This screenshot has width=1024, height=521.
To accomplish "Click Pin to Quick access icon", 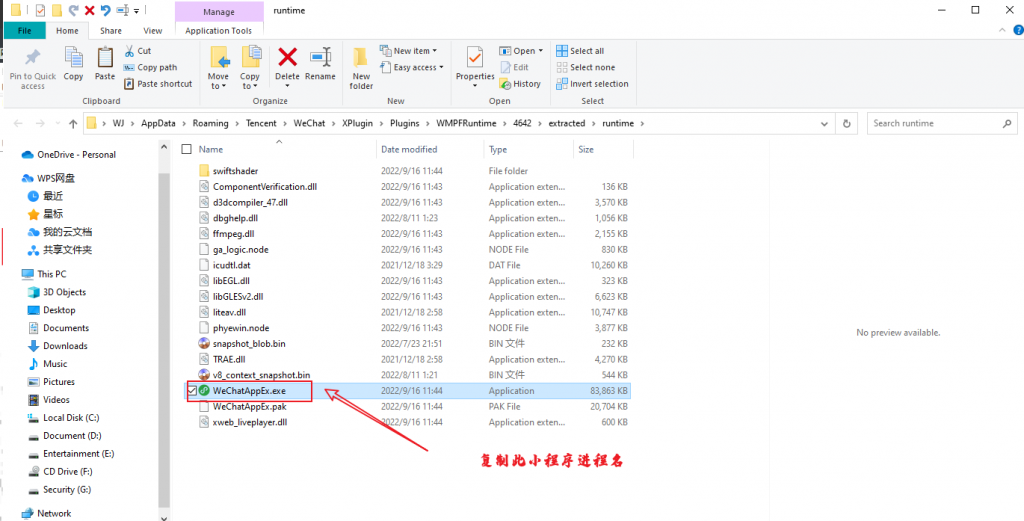I will point(32,58).
